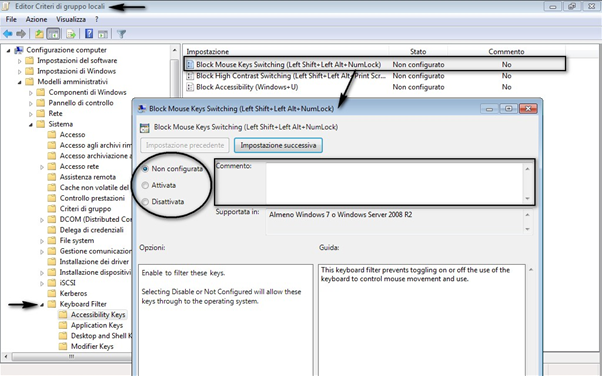The image size is (602, 376).
Task: Click the Keyboard Filter folder icon
Action: tap(52, 304)
